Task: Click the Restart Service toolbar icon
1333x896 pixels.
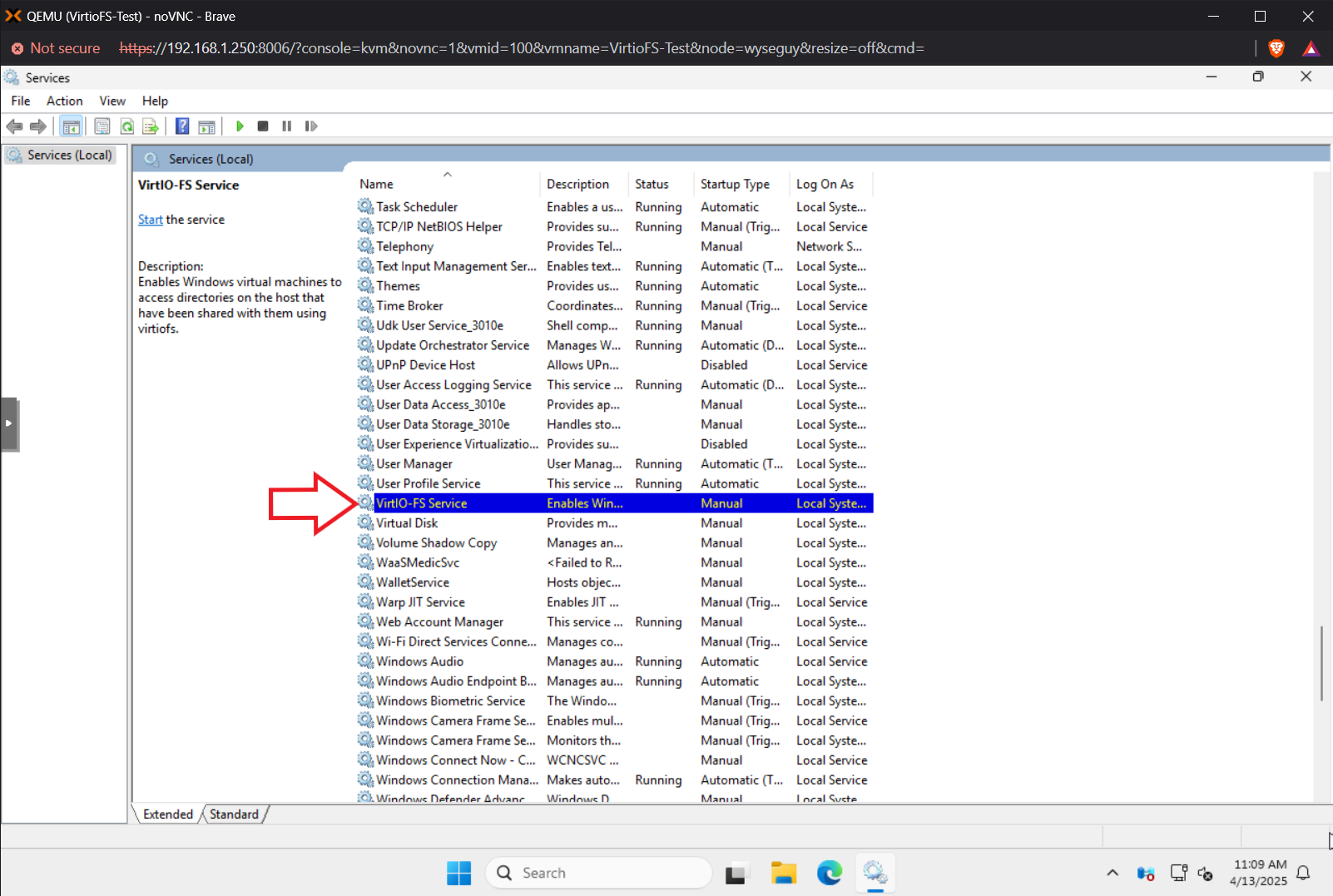Action: coord(311,126)
